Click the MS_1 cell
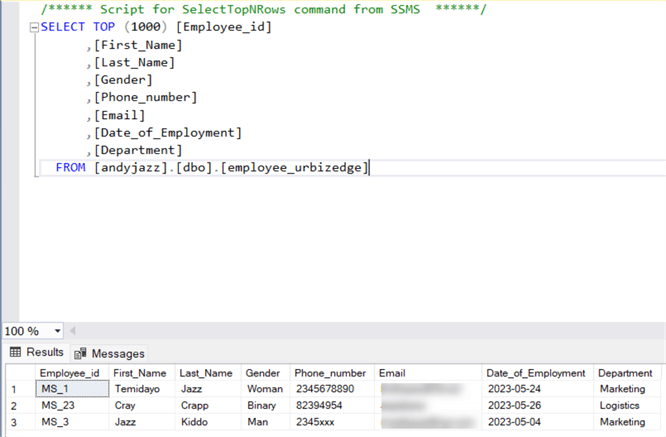The width and height of the screenshot is (666, 437). point(72,389)
